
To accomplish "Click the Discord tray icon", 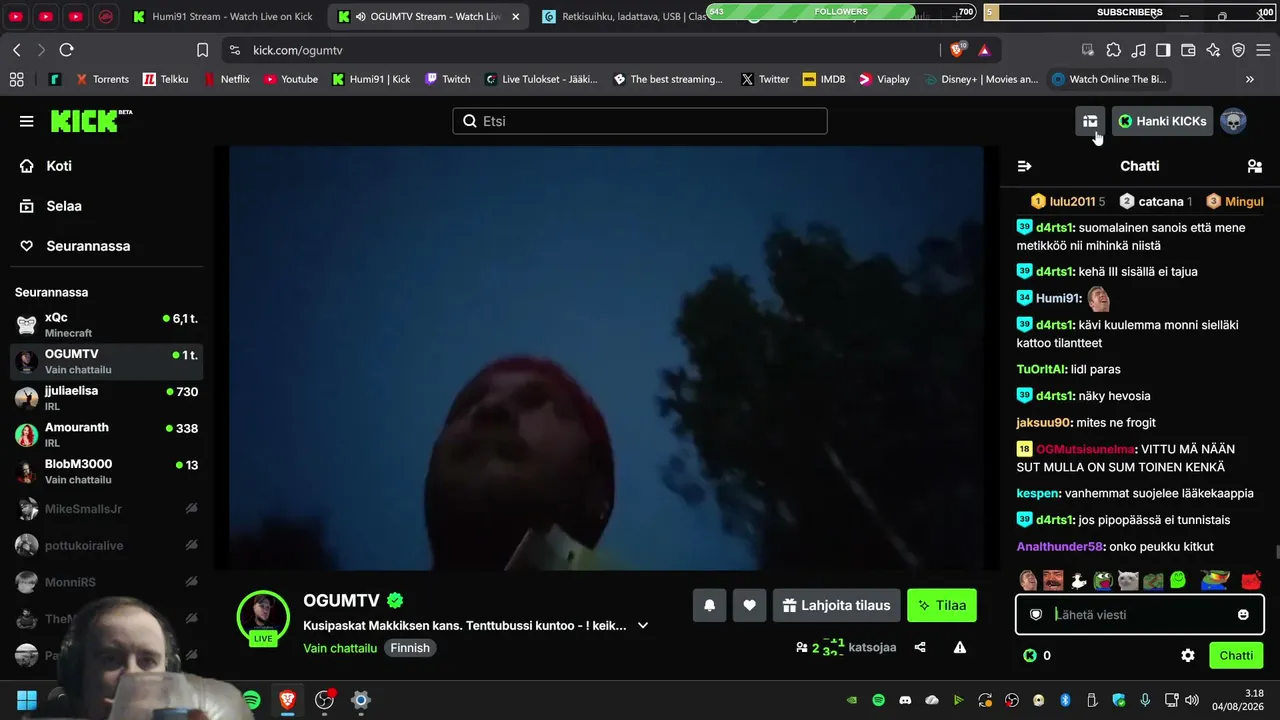I will 906,700.
